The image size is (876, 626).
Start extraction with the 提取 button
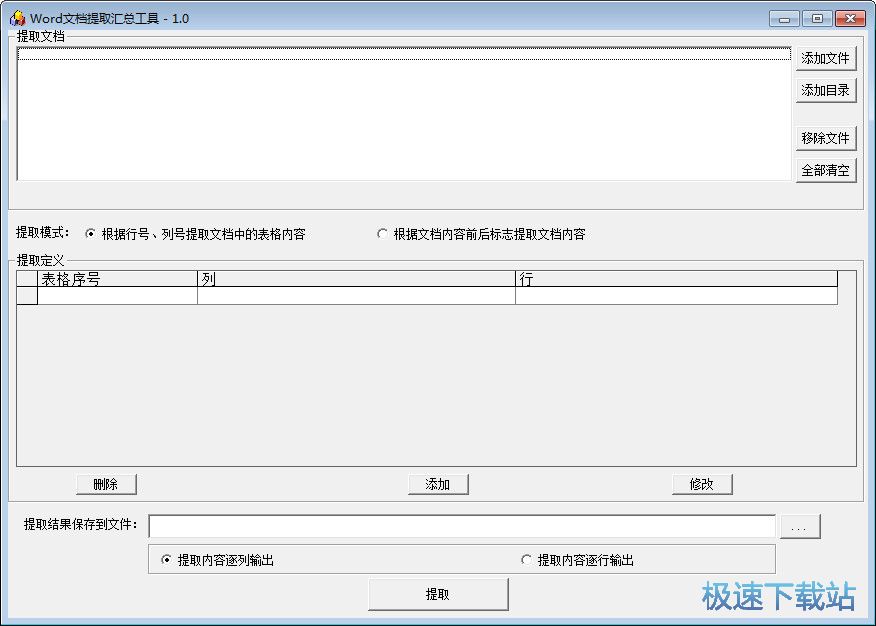(438, 594)
